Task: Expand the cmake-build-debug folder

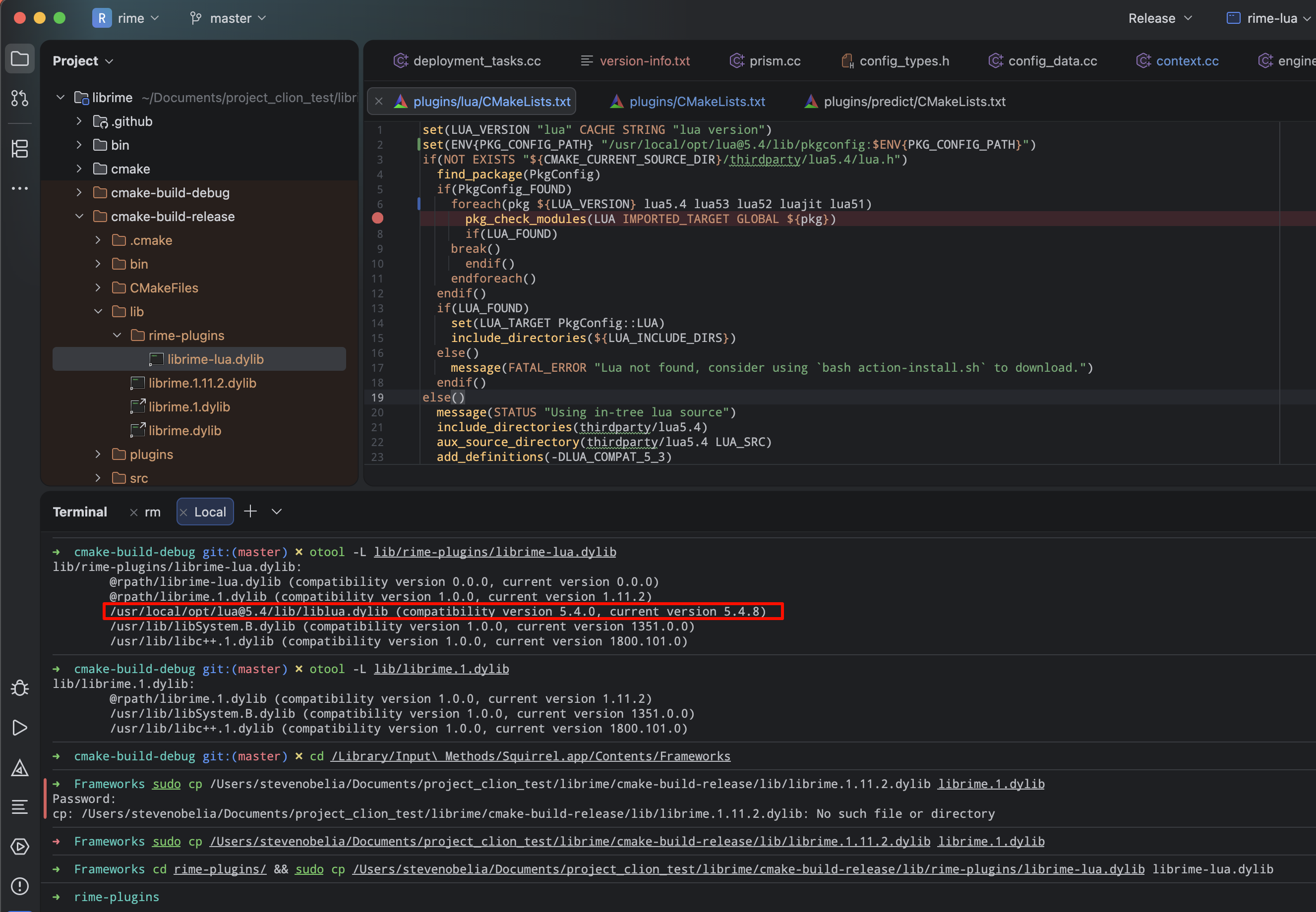Action: tap(79, 193)
